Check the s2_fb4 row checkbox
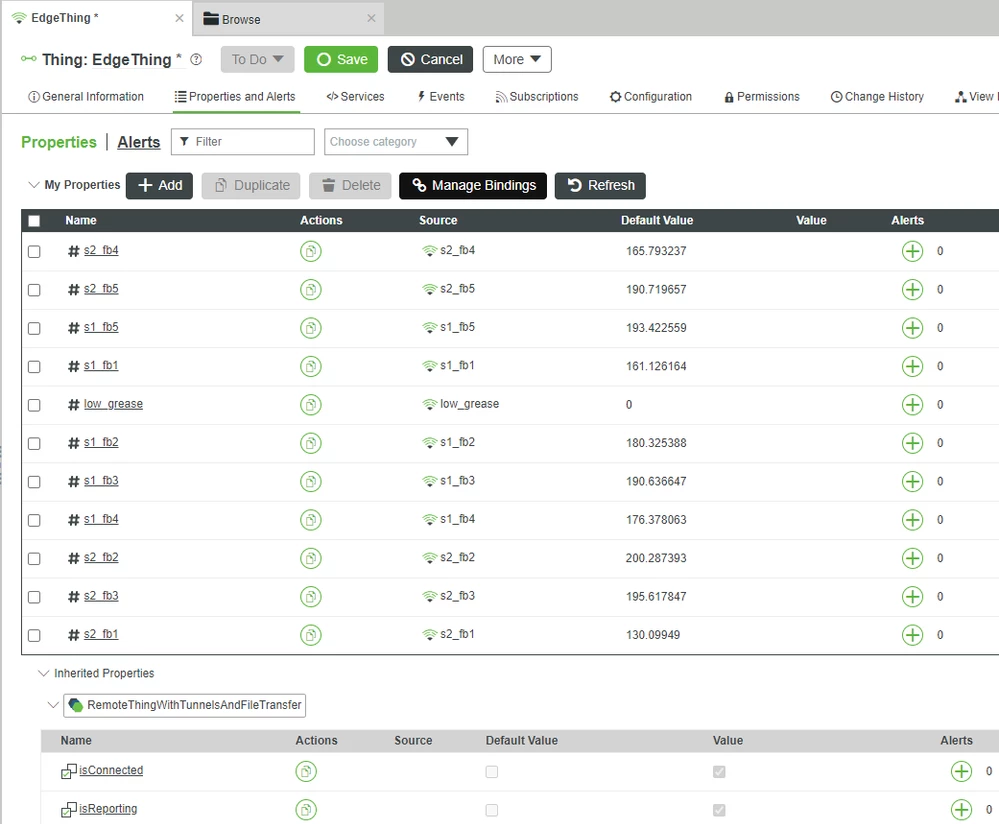999x824 pixels. [34, 252]
